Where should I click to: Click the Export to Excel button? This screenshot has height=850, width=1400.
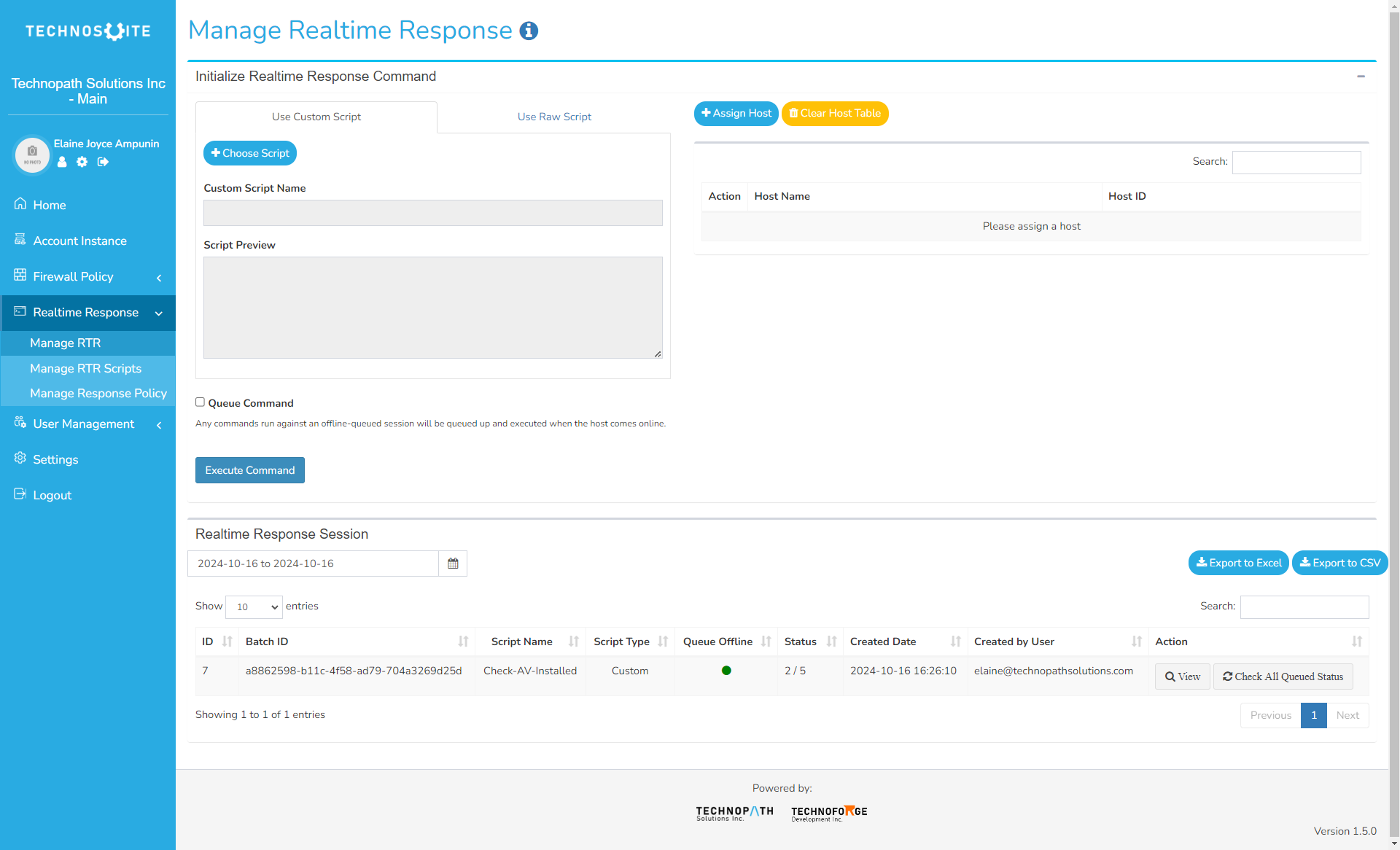1238,563
